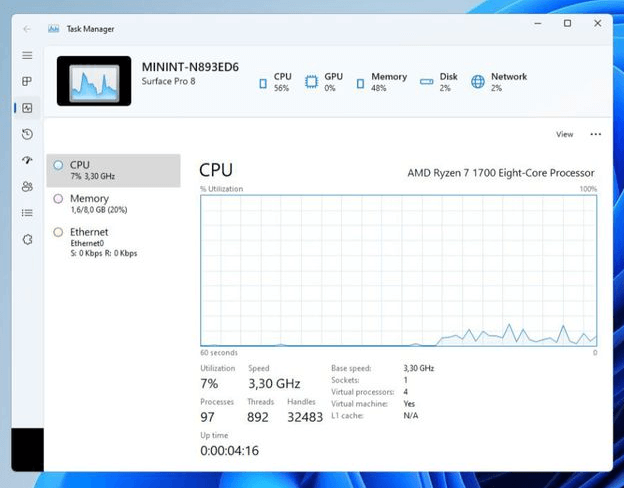
Task: Open the Processes page icon
Action: [x=27, y=82]
